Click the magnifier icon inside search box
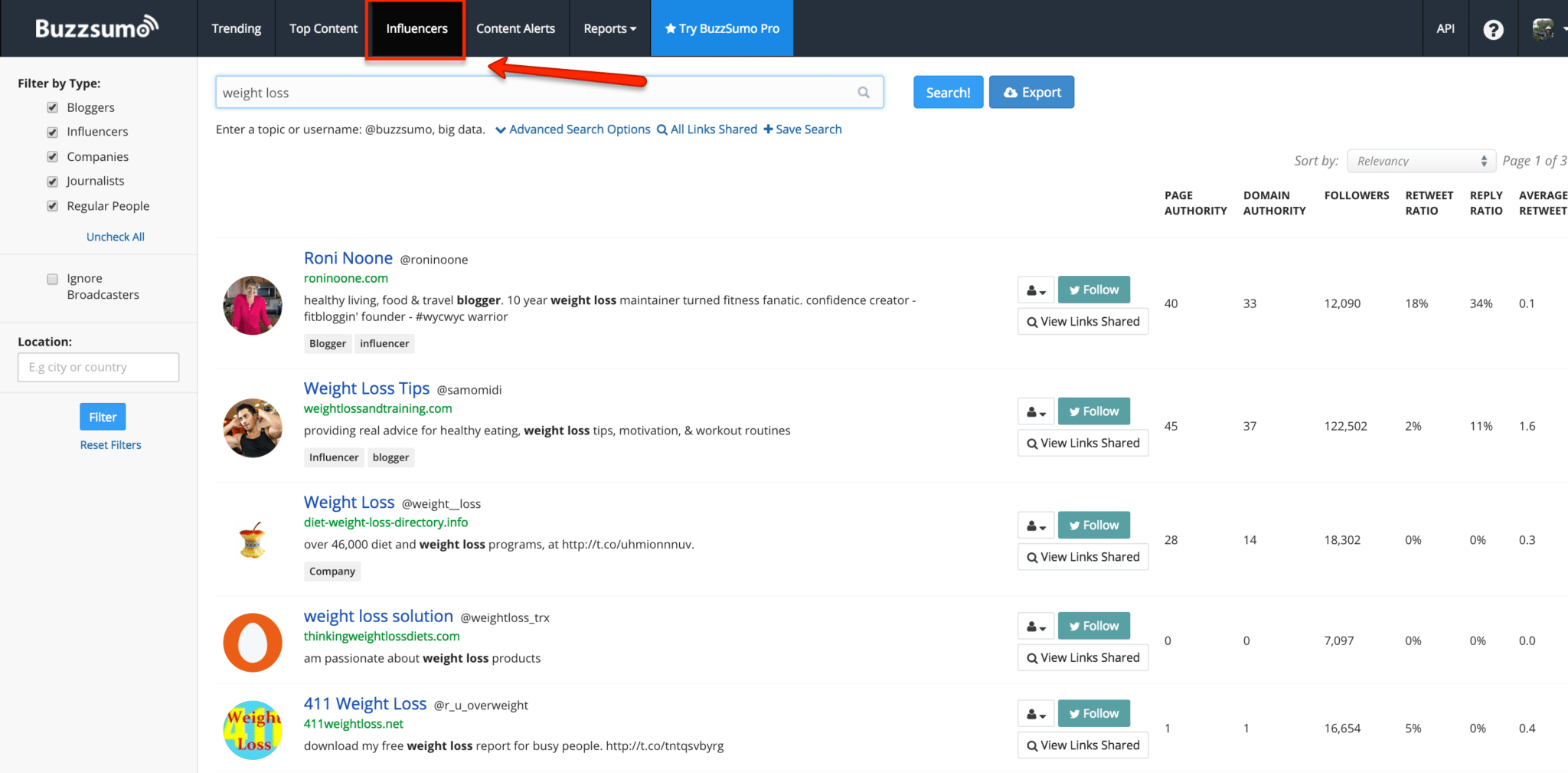The width and height of the screenshot is (1568, 773). pyautogui.click(x=864, y=93)
